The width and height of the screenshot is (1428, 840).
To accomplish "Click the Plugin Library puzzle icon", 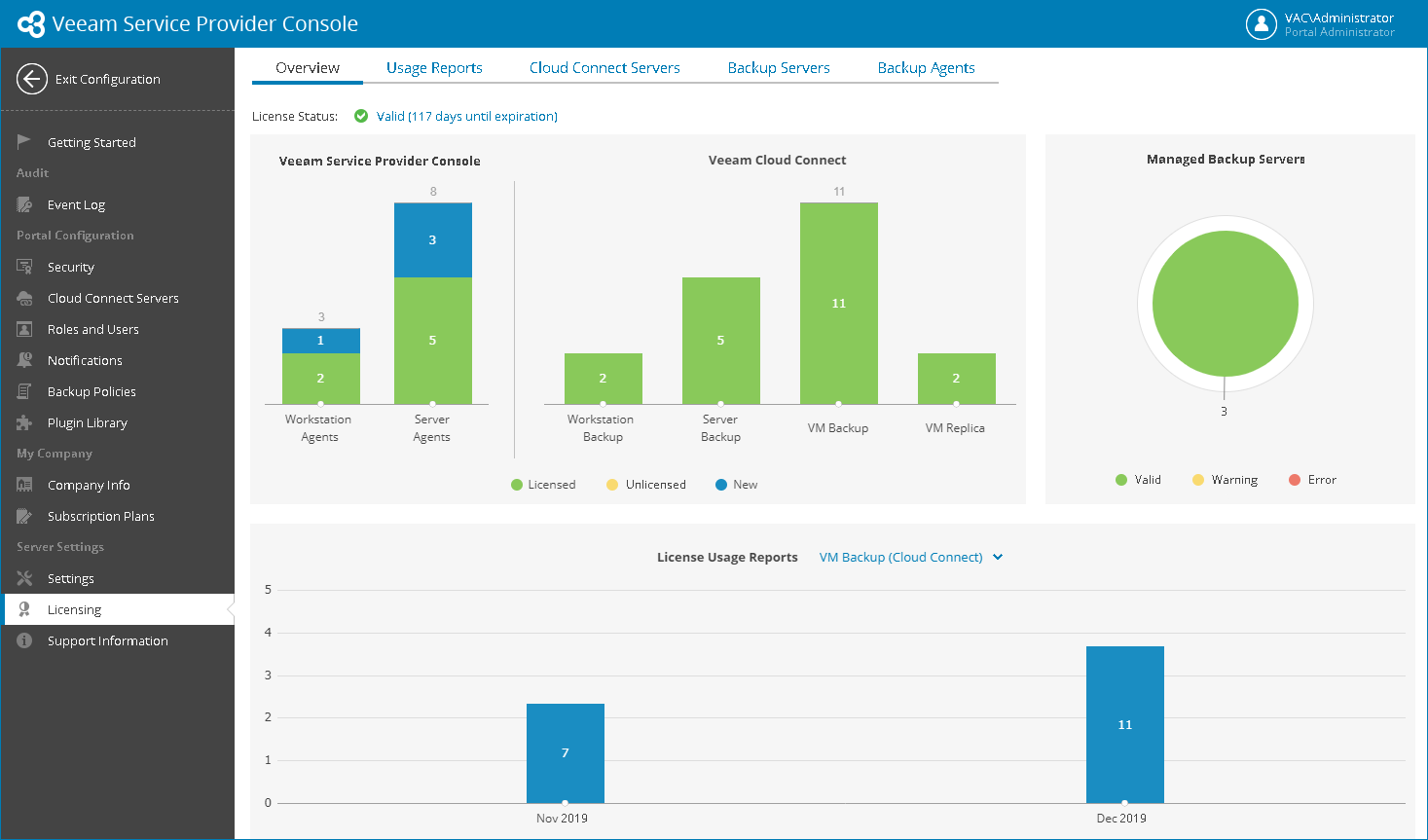I will point(24,422).
